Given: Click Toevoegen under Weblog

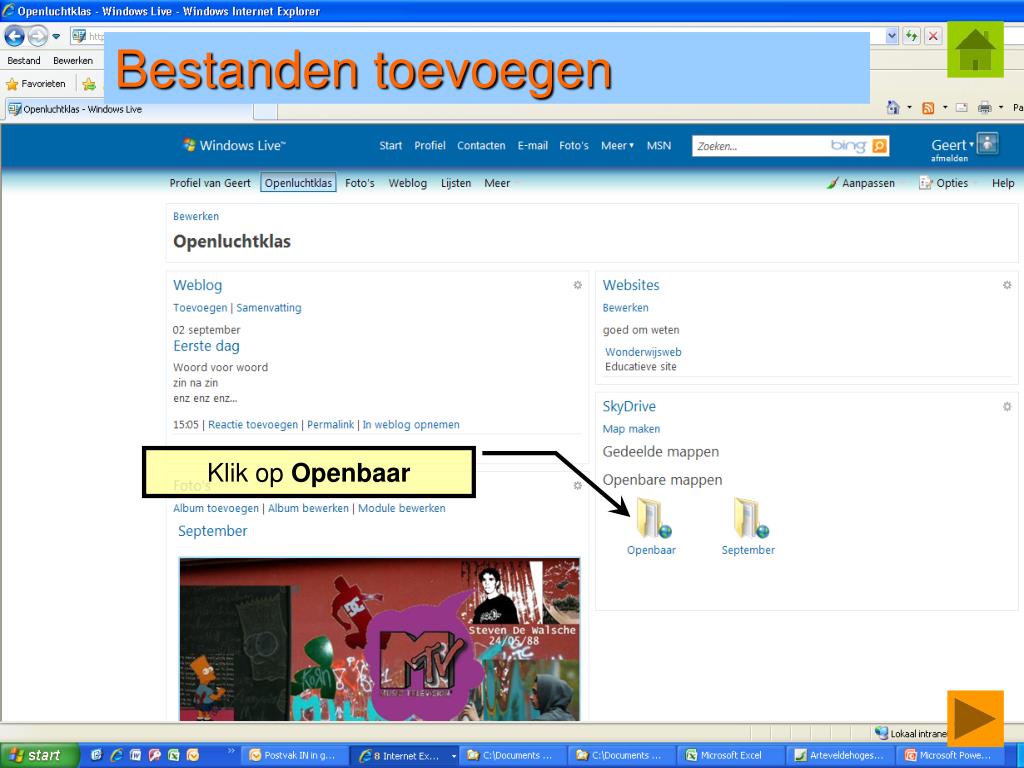Looking at the screenshot, I should click(x=200, y=308).
